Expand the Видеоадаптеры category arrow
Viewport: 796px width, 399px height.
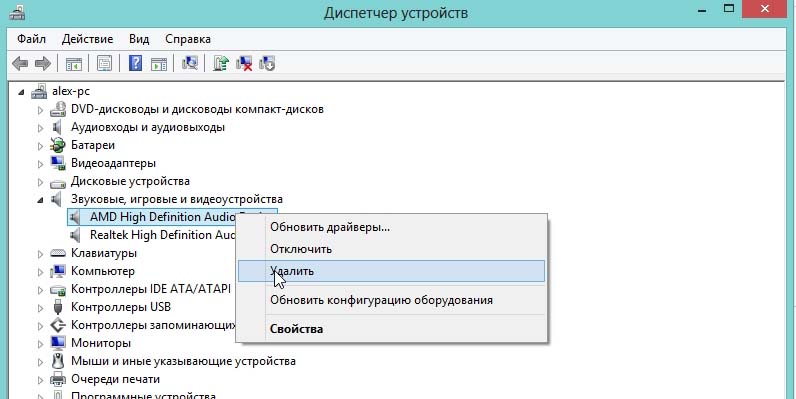[41, 164]
